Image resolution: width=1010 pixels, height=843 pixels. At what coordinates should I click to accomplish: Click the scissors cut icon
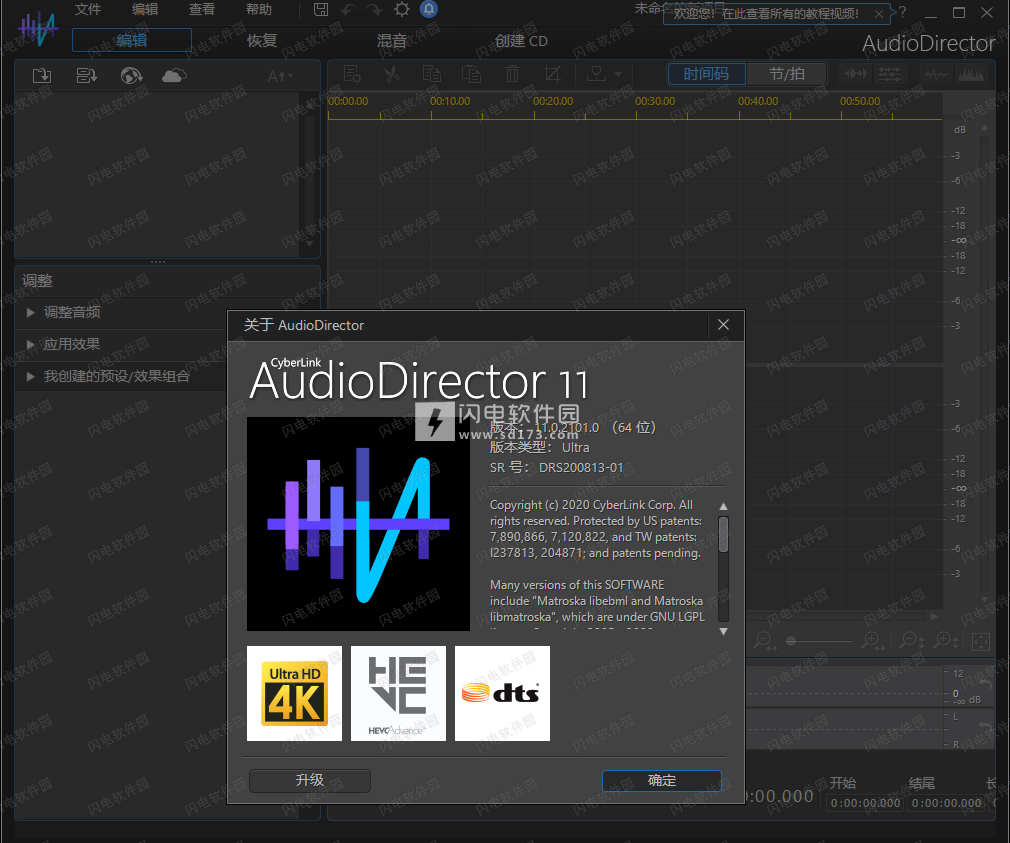pos(391,74)
